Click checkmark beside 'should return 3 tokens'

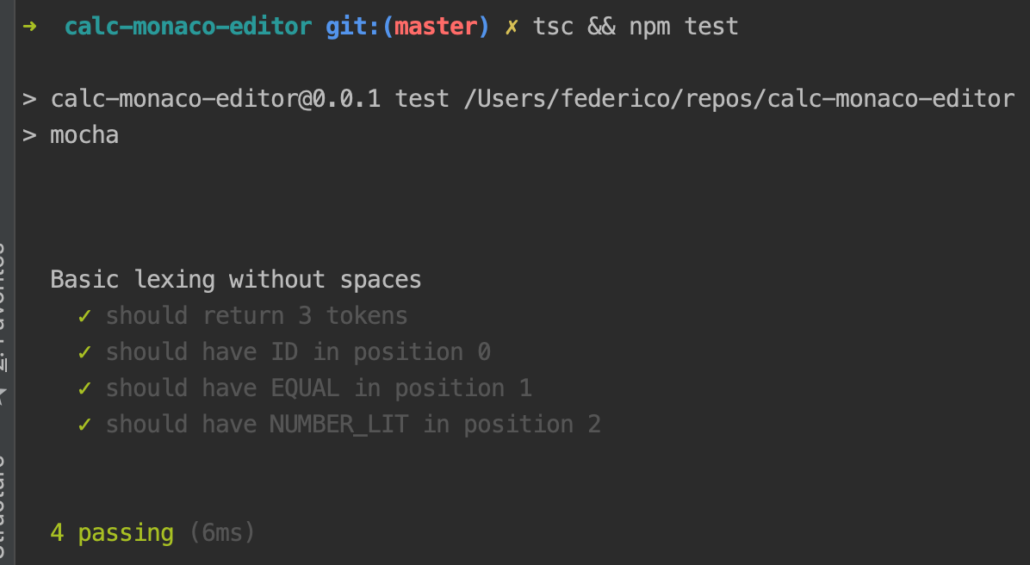pyautogui.click(x=85, y=316)
